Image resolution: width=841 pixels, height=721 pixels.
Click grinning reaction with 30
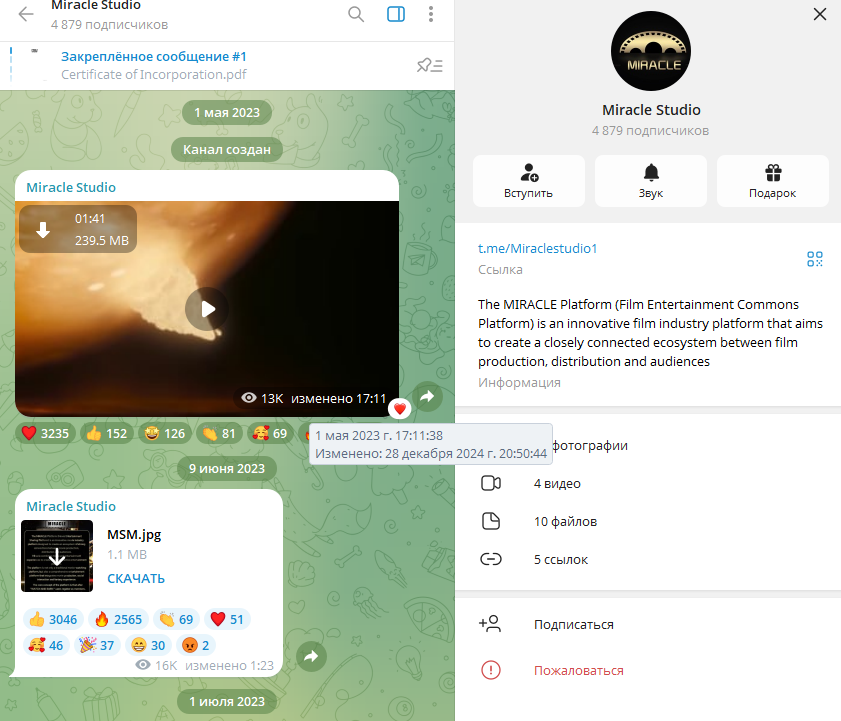[149, 645]
